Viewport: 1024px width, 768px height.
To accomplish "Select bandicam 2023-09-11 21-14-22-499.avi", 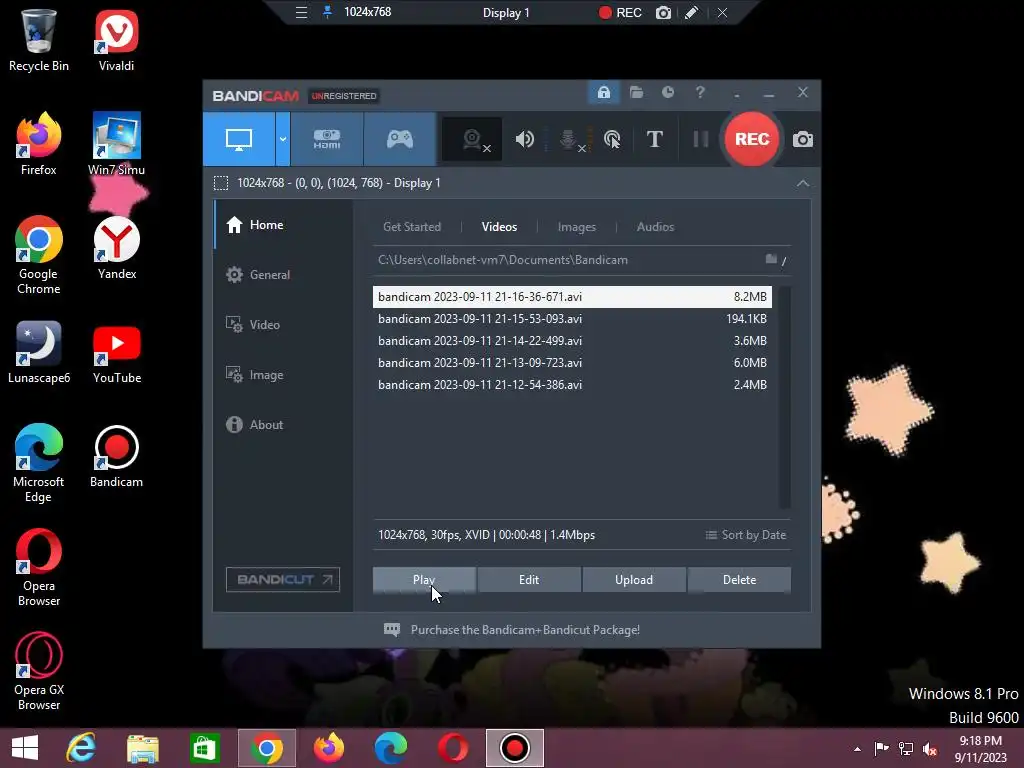I will 572,341.
